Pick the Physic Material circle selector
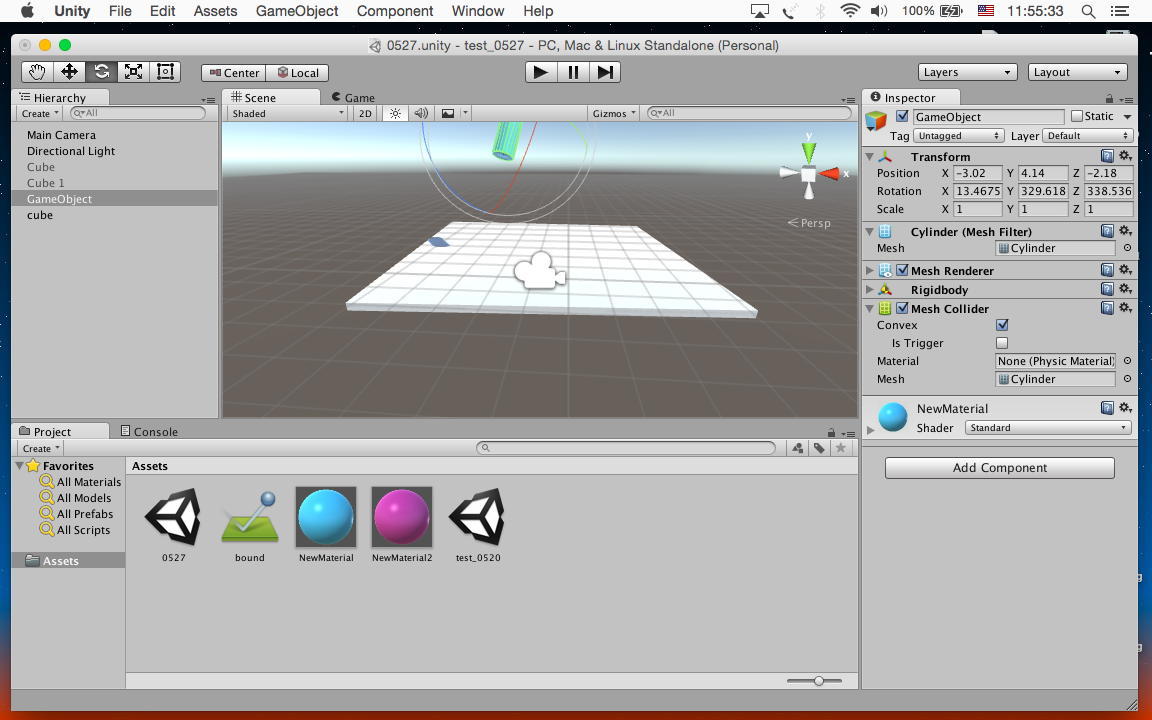This screenshot has width=1152, height=720. [1127, 361]
